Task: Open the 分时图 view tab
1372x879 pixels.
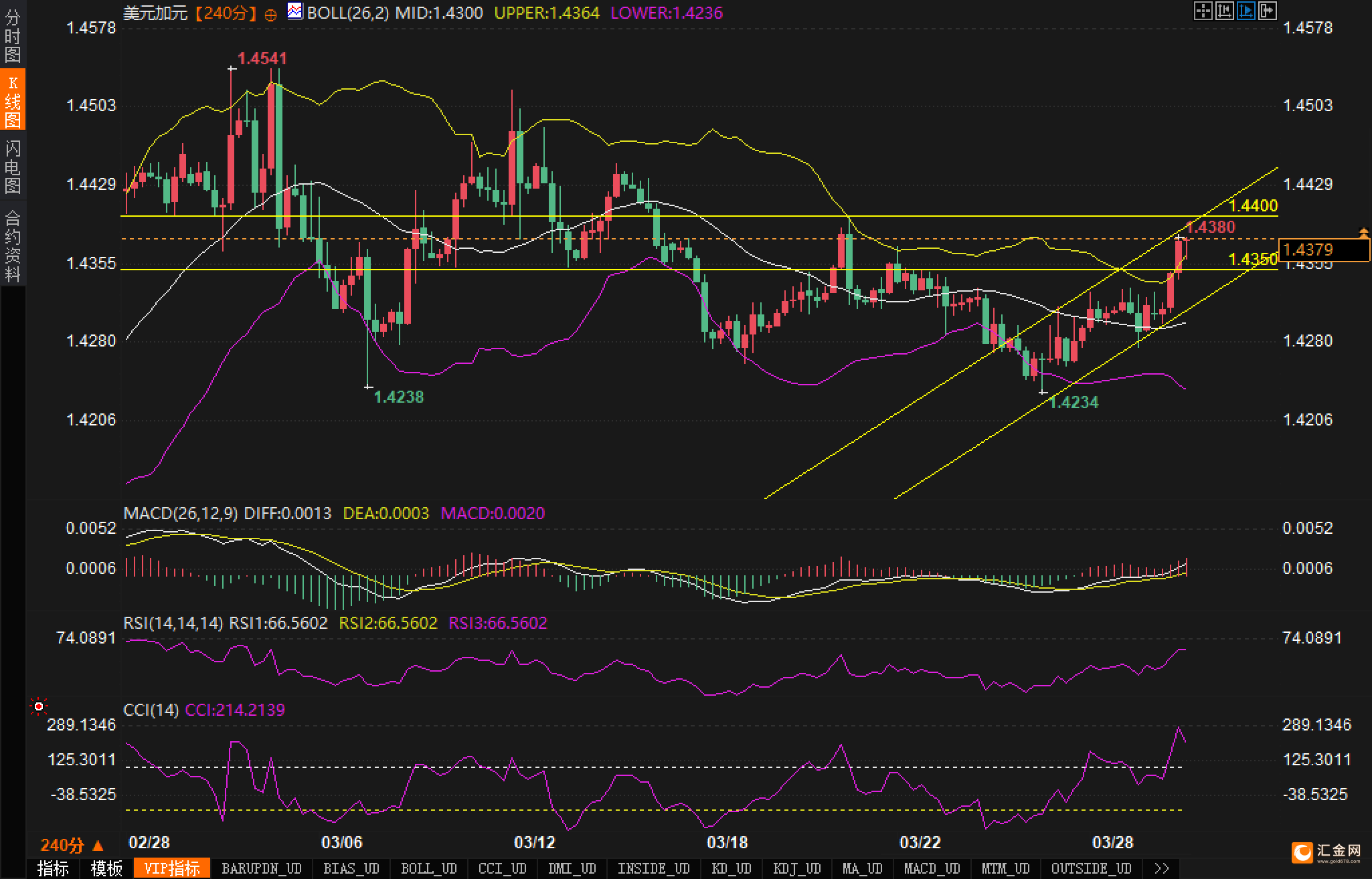Action: (x=13, y=35)
